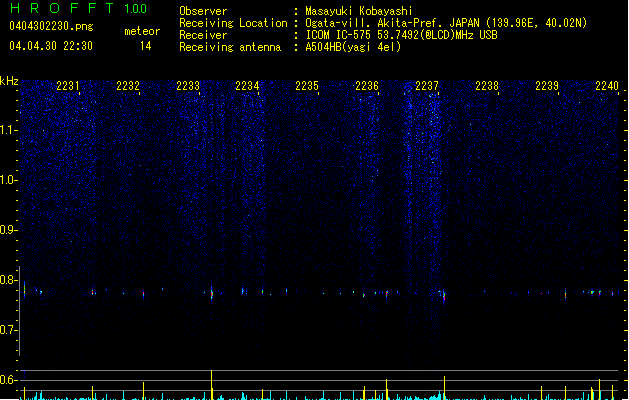The image size is (629, 400).
Task: Click the Observer label
Action: (203, 11)
